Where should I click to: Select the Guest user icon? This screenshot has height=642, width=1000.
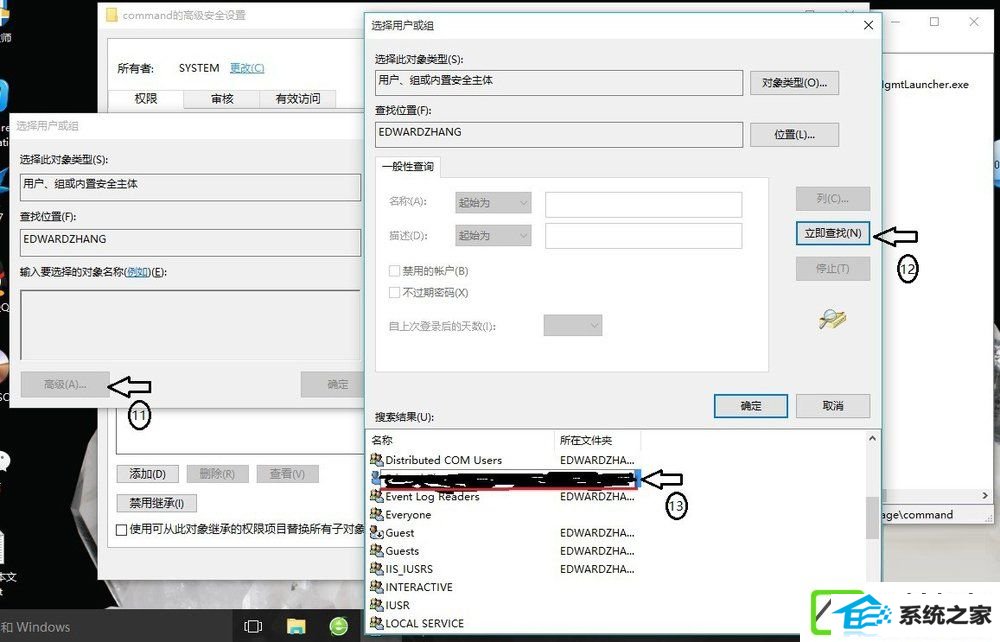point(376,532)
